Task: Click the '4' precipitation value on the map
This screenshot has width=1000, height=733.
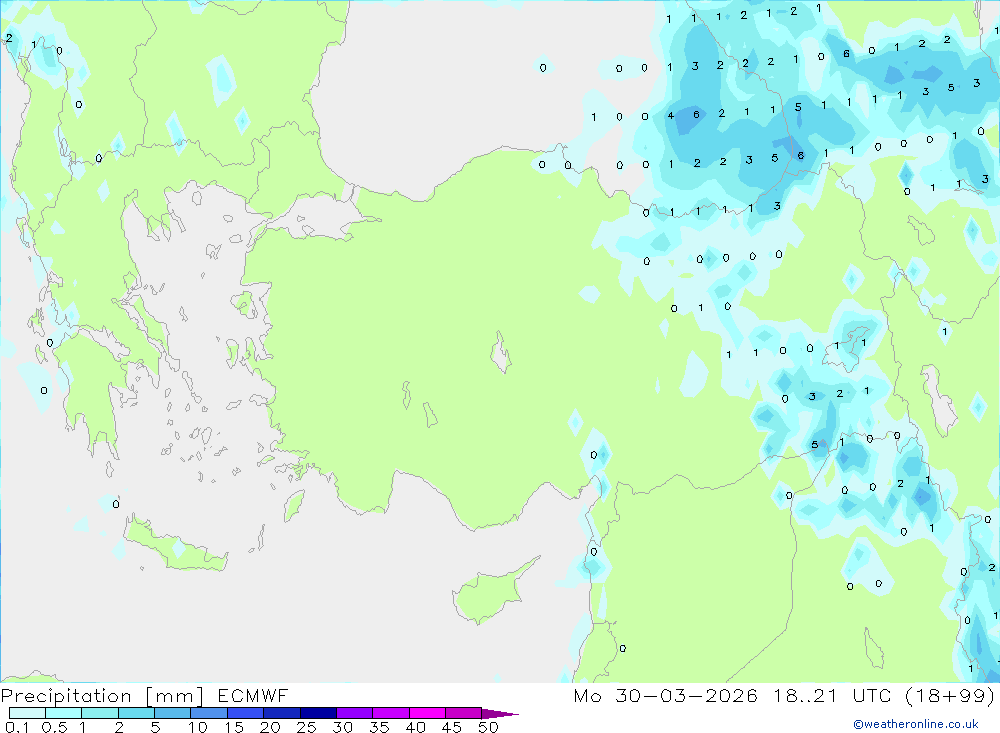Action: [x=670, y=115]
